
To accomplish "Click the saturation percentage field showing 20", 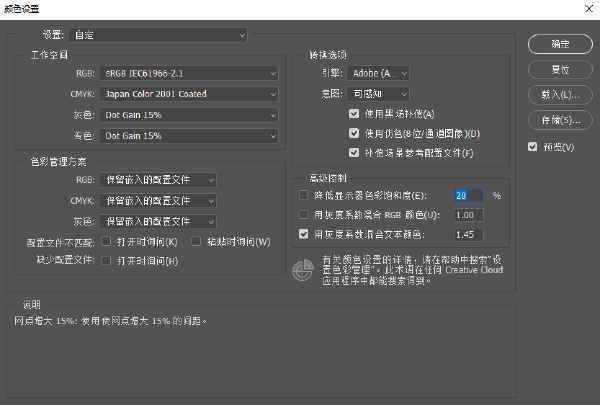I will click(467, 195).
